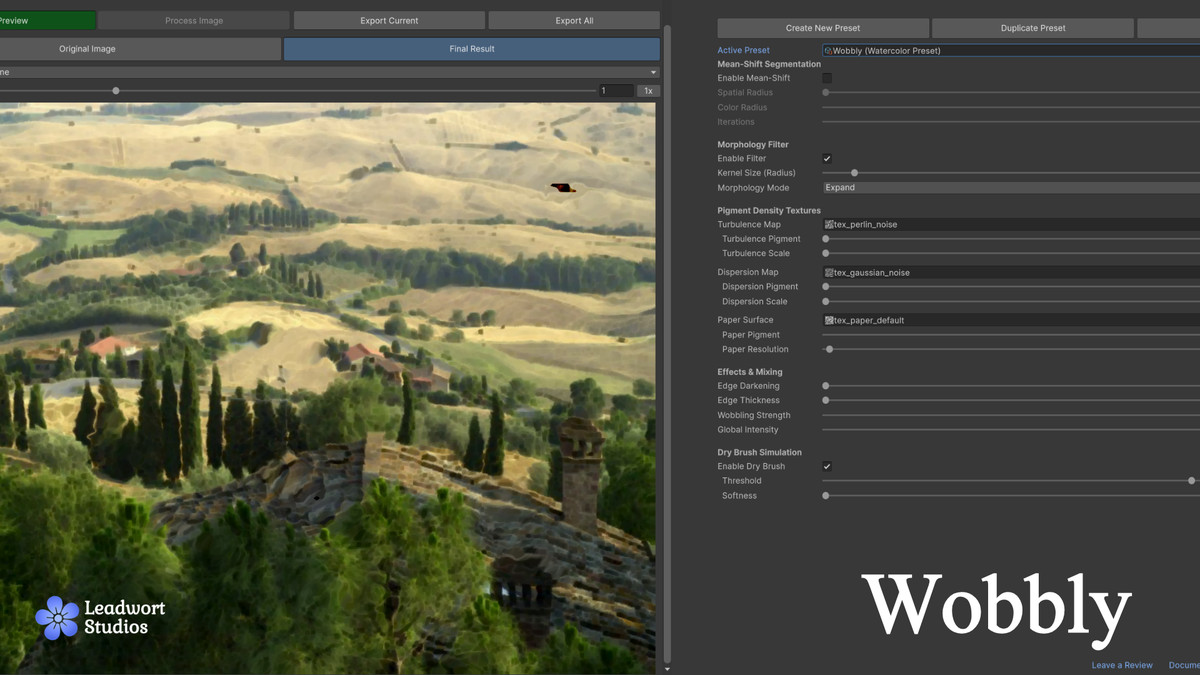
Task: Click the Process Image button
Action: (x=194, y=20)
